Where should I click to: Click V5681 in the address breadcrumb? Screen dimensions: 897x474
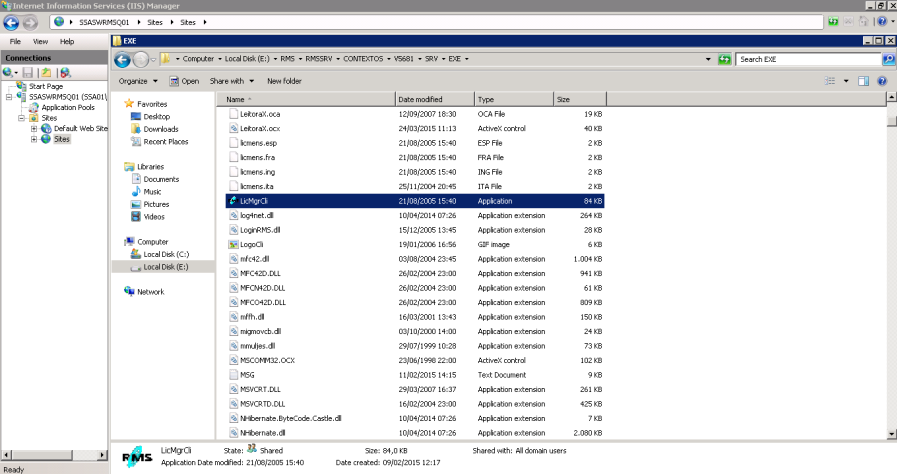(403, 58)
